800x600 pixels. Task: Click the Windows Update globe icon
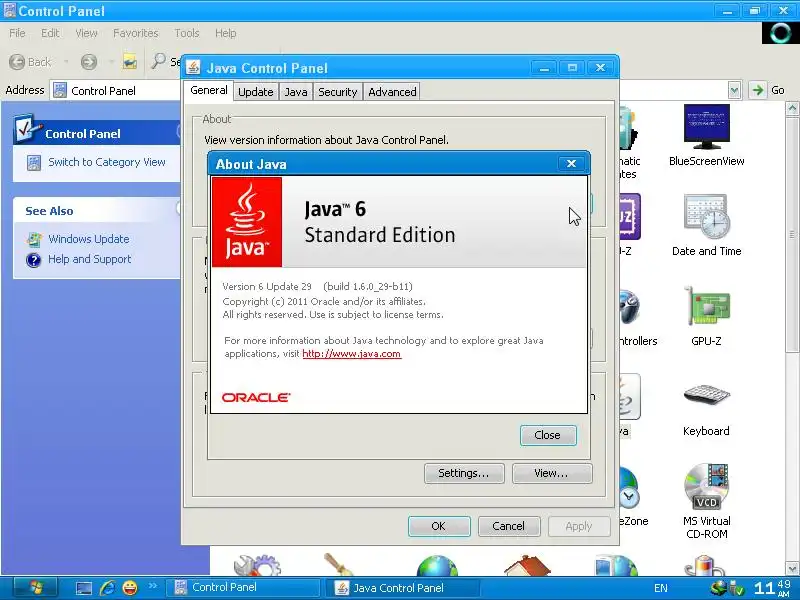[x=34, y=239]
